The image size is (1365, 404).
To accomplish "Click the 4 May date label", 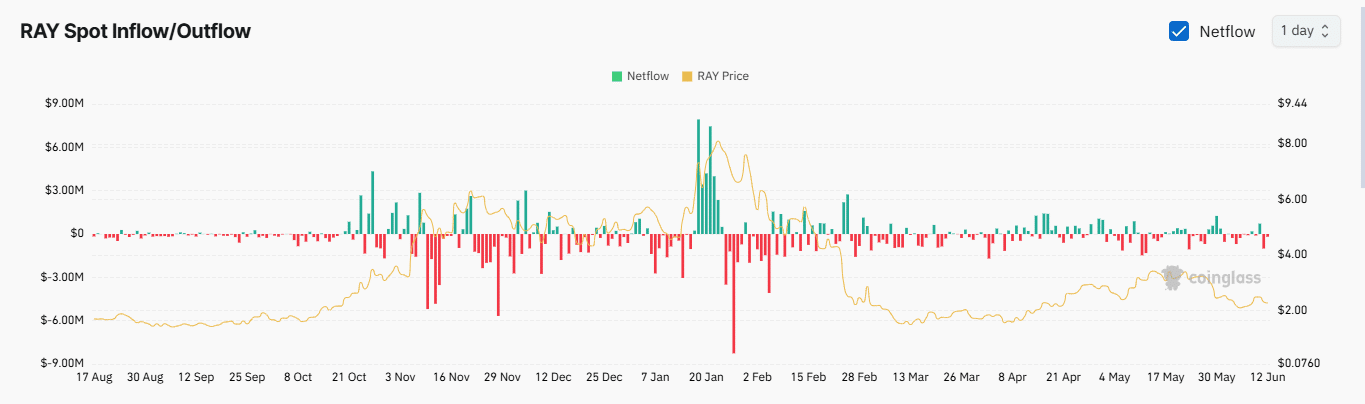I will tap(1114, 378).
